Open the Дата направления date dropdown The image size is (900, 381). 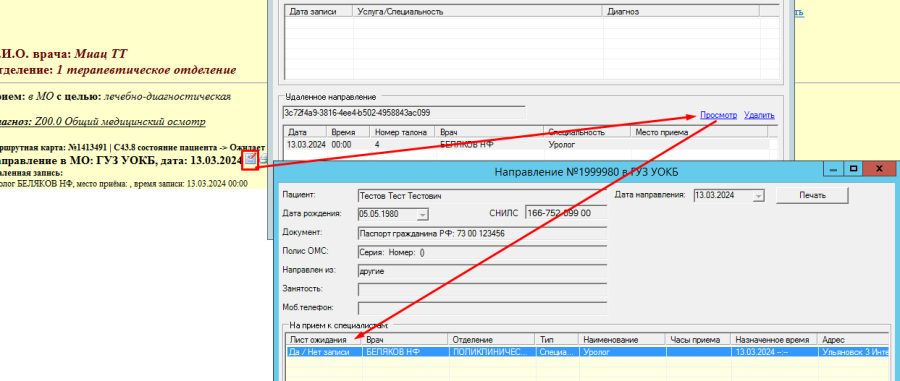[x=758, y=196]
